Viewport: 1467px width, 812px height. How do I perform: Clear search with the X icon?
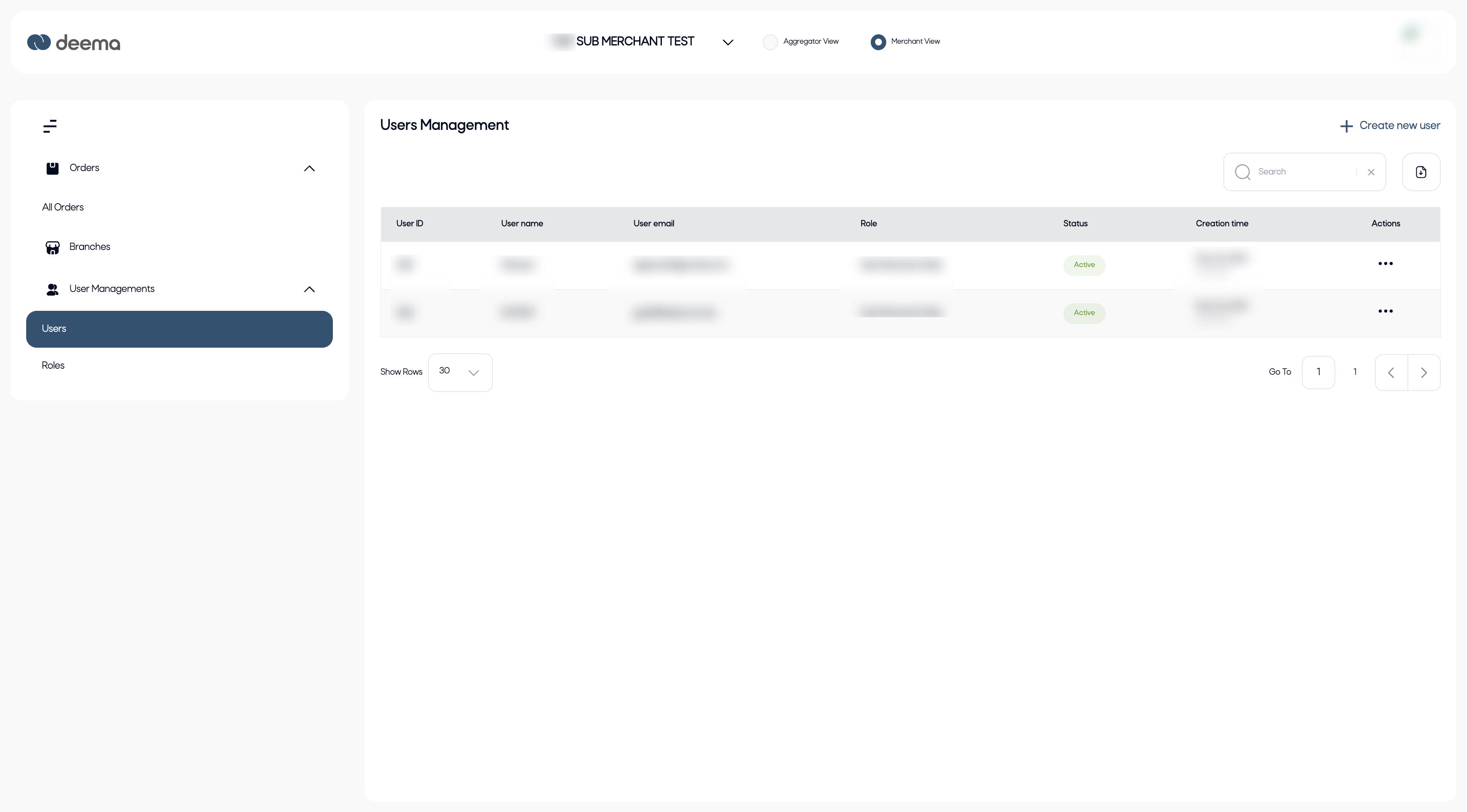(1371, 172)
